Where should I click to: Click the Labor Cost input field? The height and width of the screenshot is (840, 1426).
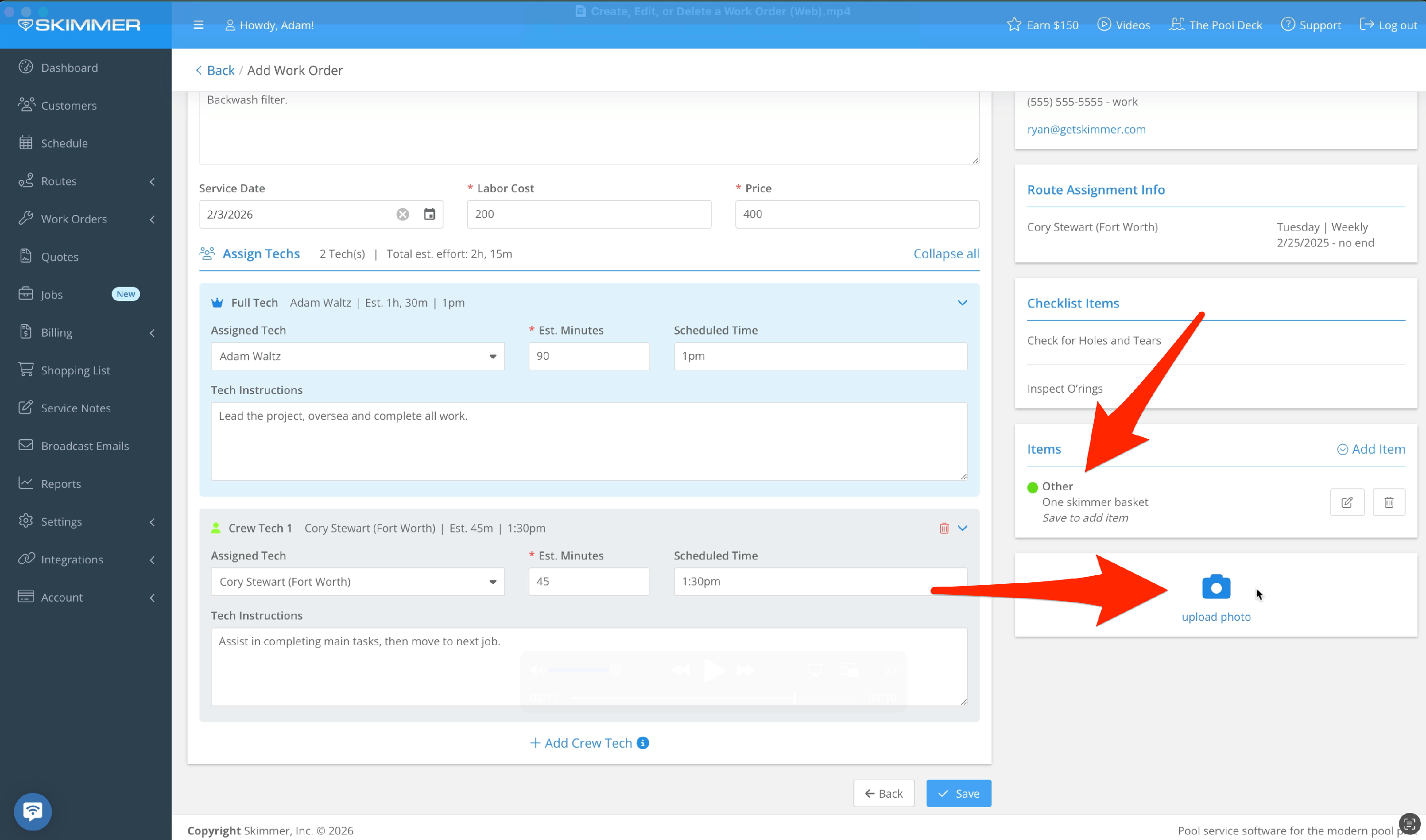click(588, 214)
